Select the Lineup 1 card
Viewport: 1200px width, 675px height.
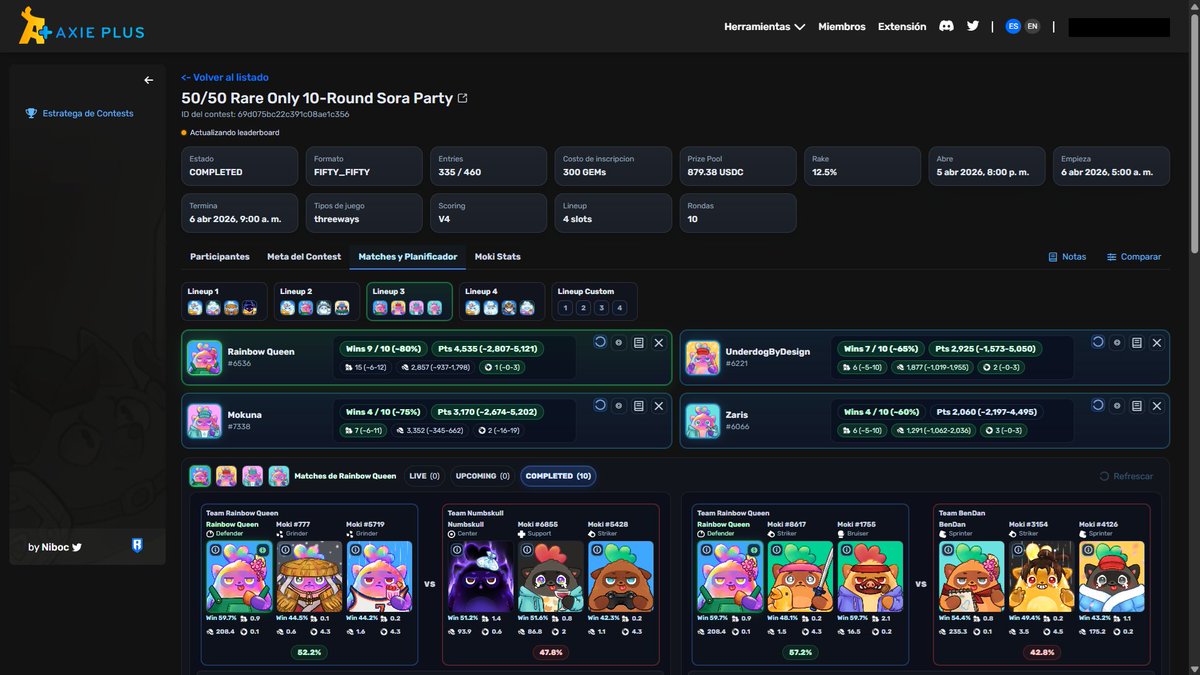[223, 302]
